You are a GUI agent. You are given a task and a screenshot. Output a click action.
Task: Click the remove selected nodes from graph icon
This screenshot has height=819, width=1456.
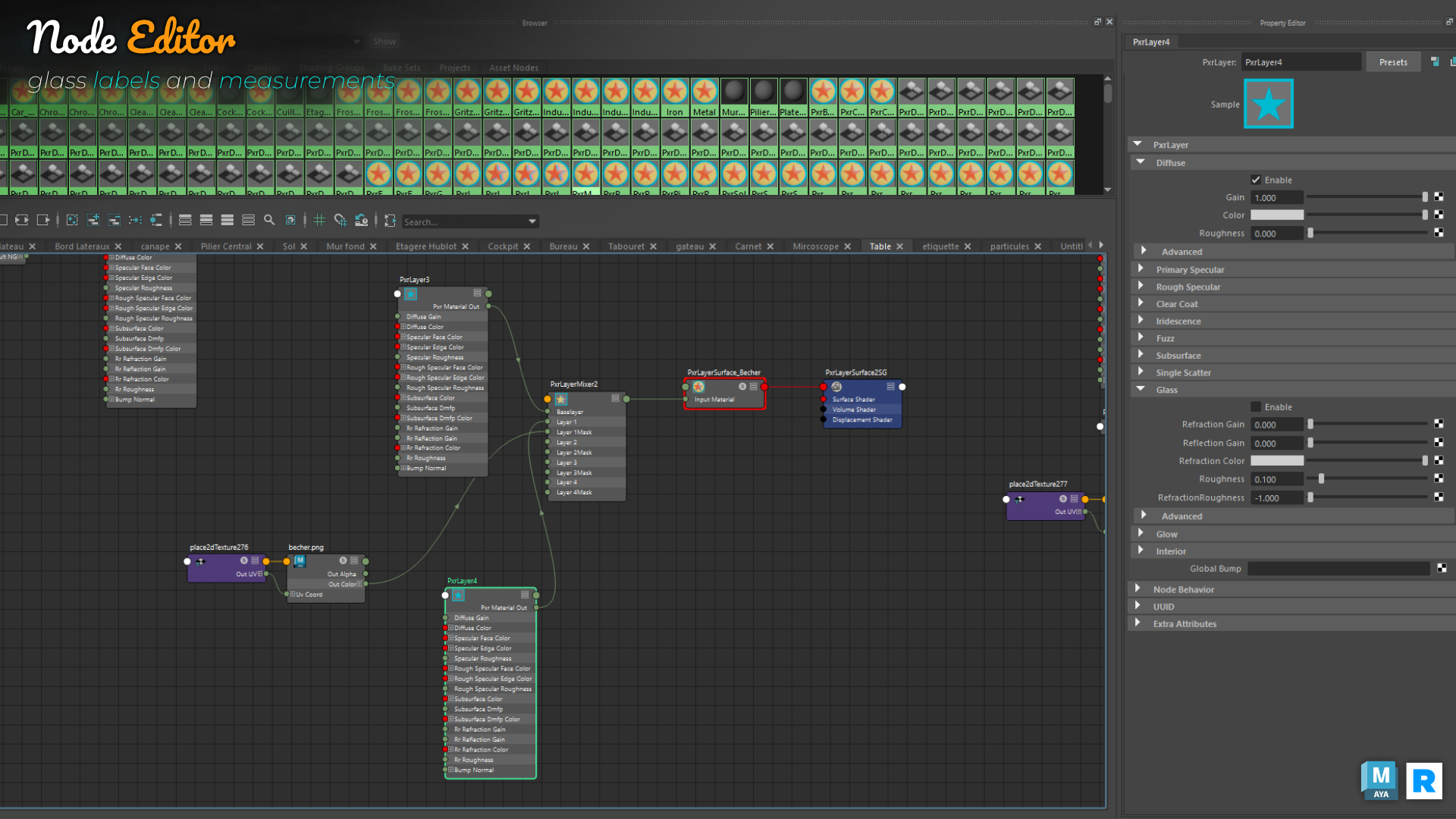[115, 220]
